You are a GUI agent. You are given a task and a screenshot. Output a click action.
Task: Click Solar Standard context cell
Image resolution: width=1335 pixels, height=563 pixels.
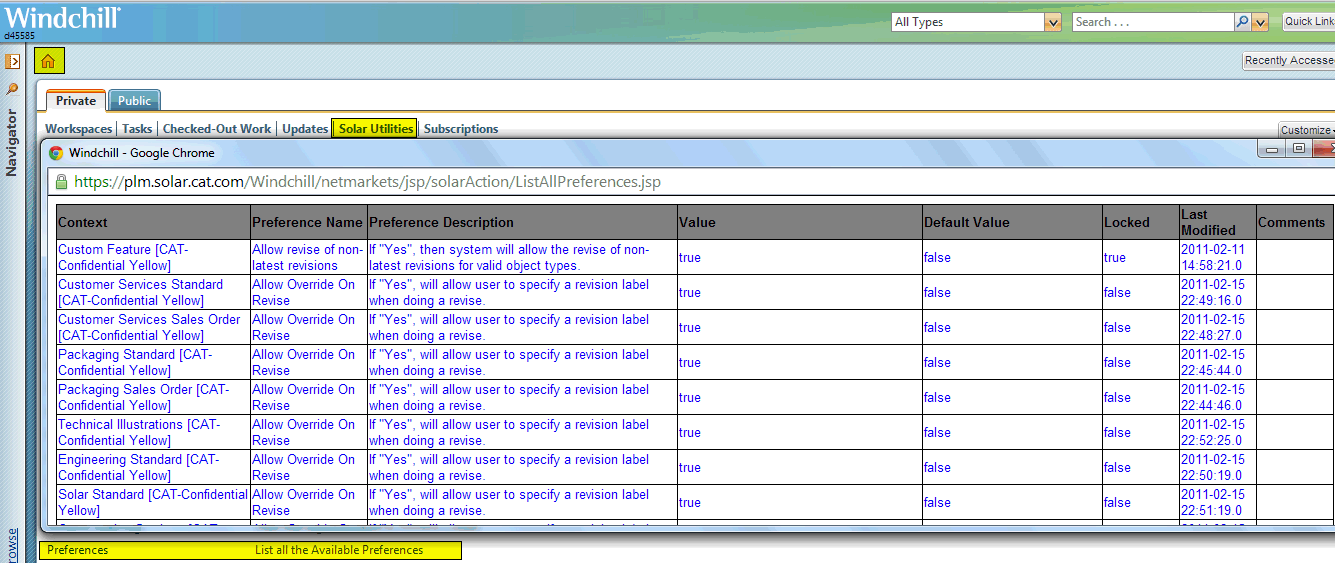152,502
